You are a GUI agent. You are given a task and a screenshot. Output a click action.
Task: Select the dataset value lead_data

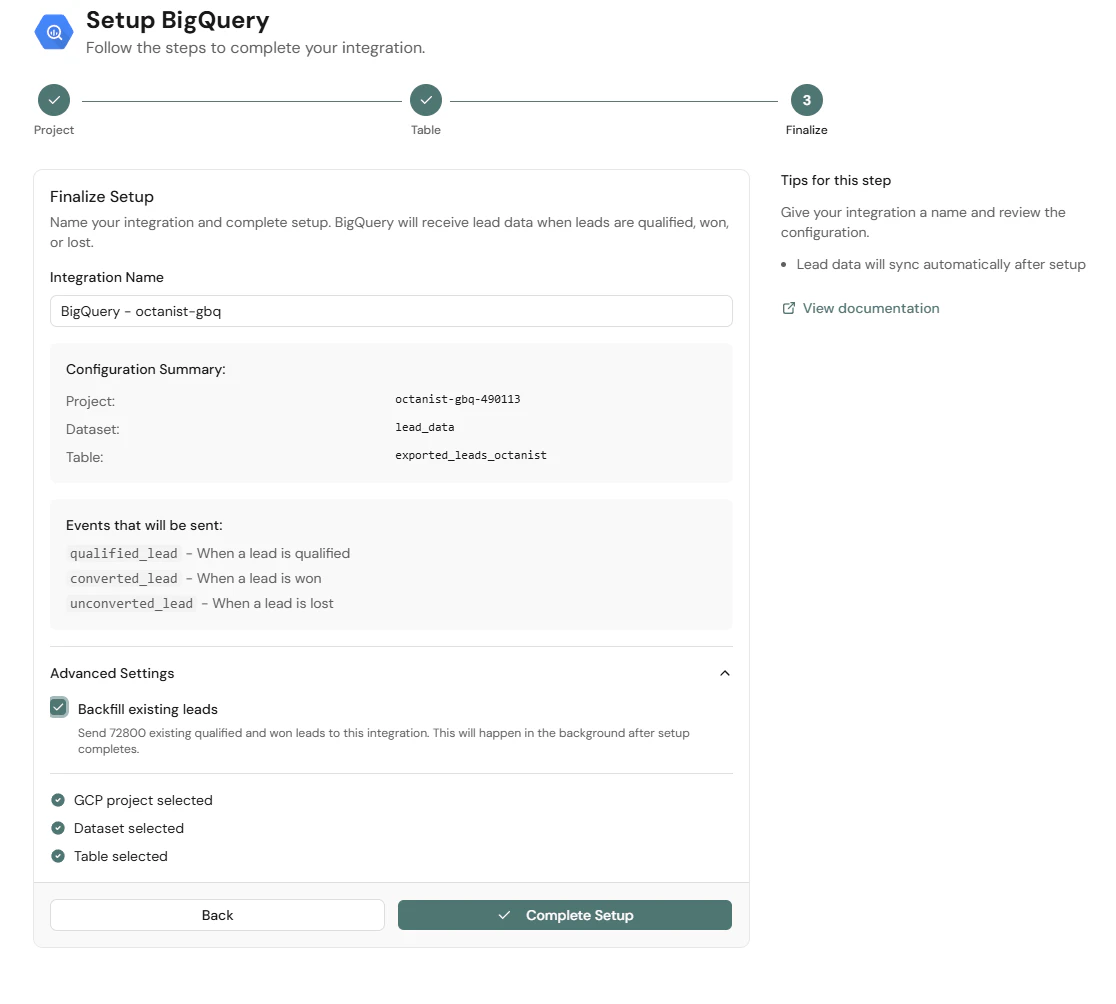pos(424,427)
